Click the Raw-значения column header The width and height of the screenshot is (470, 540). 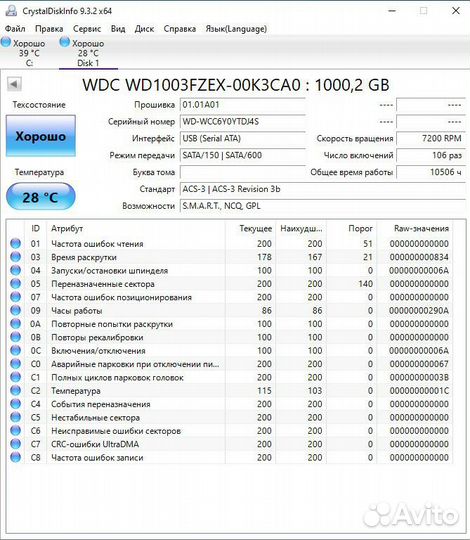(415, 228)
